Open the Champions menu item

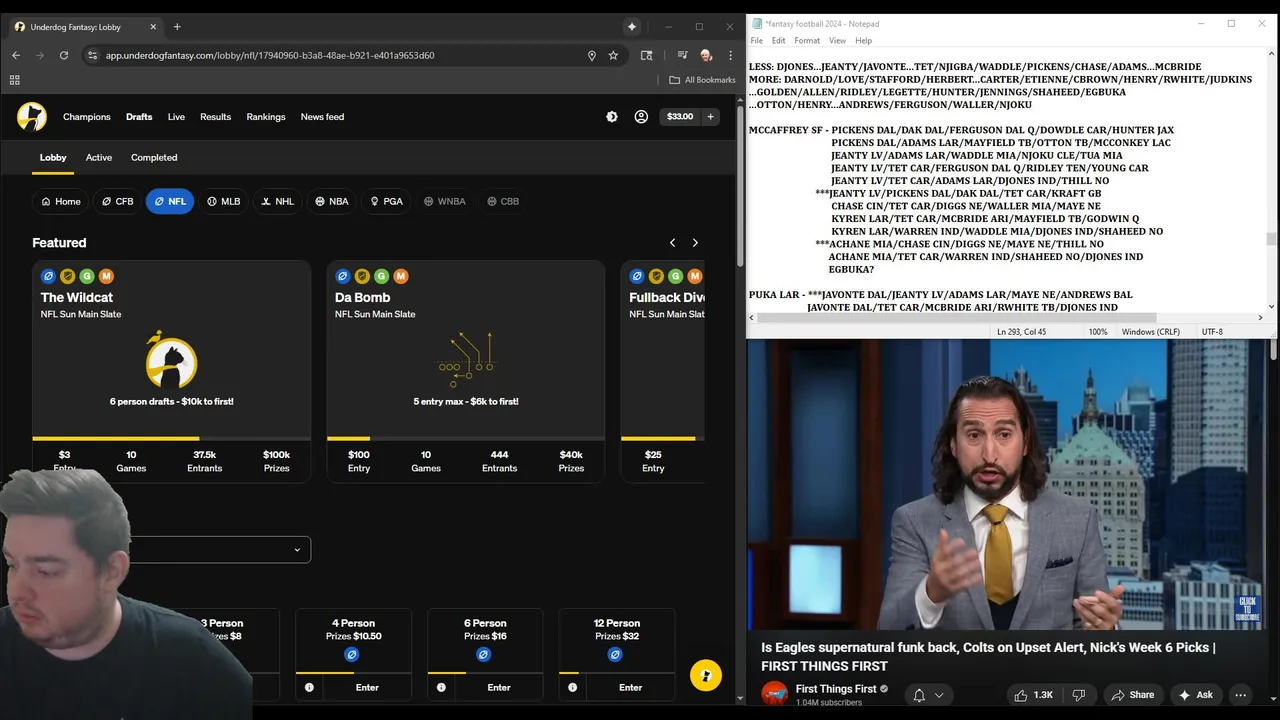(x=87, y=117)
